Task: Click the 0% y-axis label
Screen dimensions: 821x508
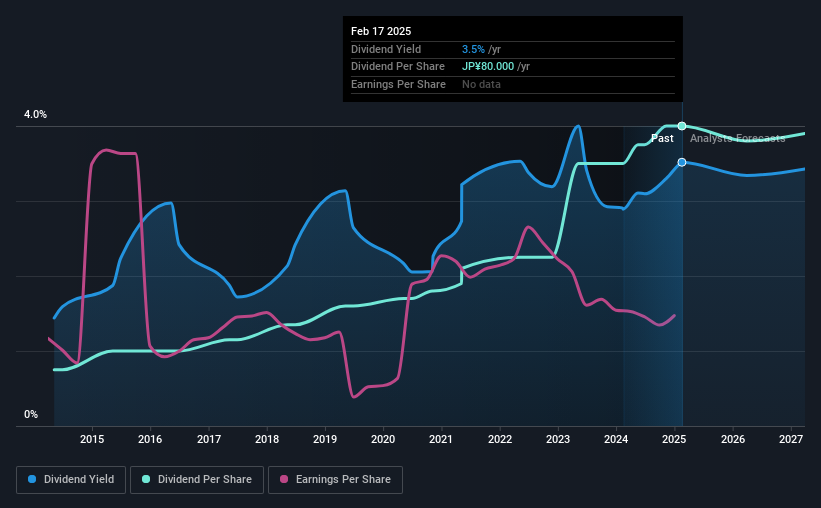Action: coord(31,415)
